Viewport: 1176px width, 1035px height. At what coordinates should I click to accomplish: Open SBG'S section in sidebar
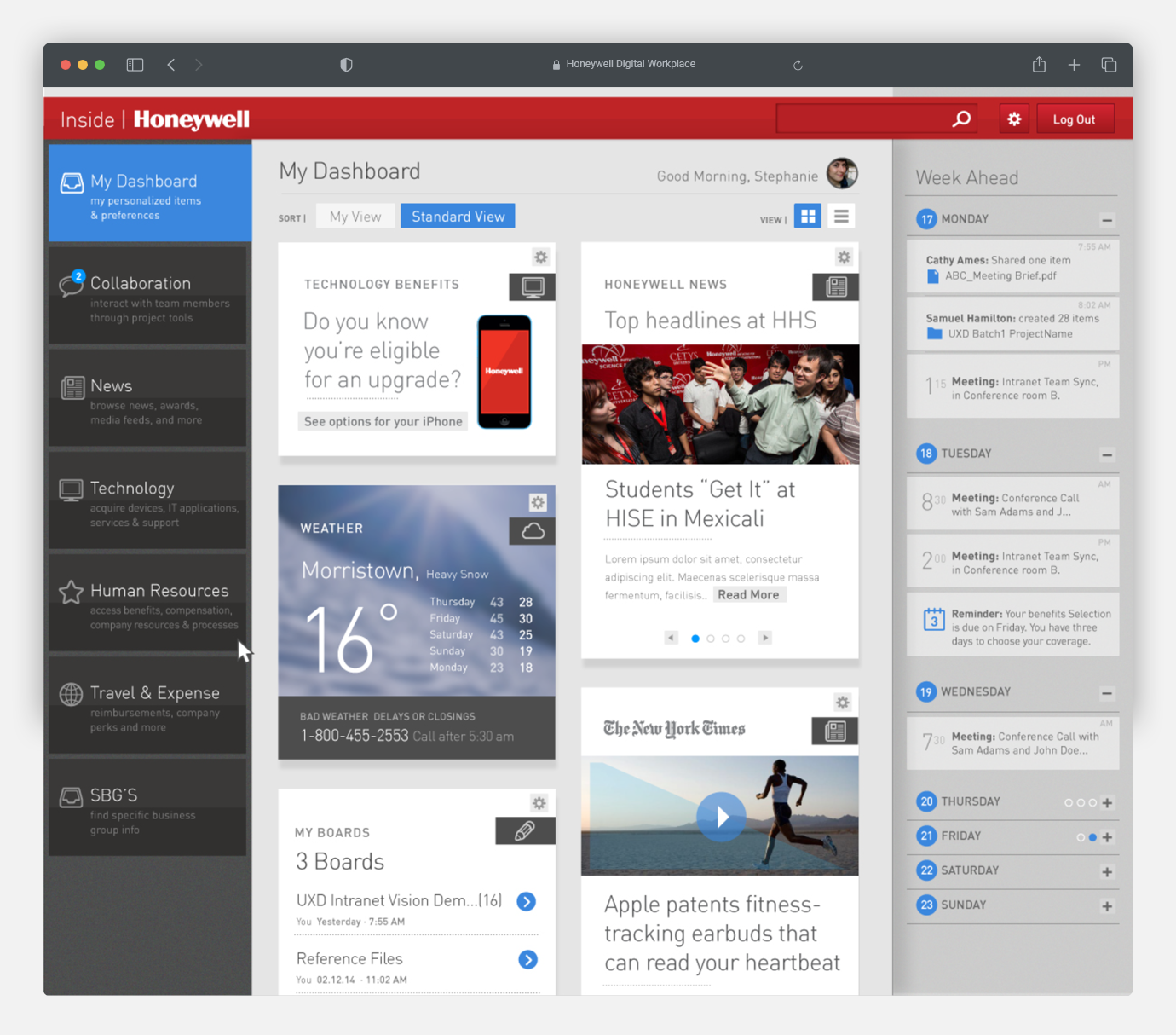point(148,807)
